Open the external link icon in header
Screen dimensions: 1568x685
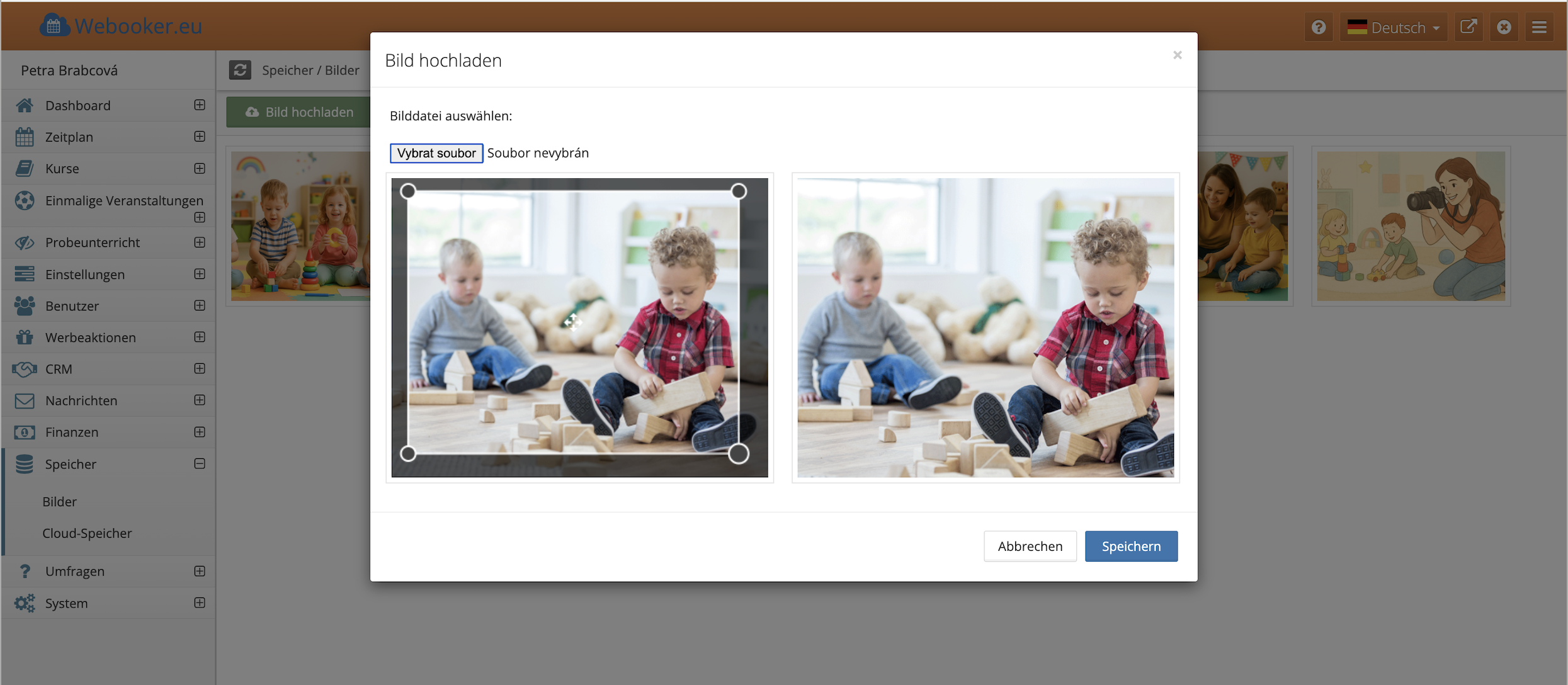tap(1468, 27)
